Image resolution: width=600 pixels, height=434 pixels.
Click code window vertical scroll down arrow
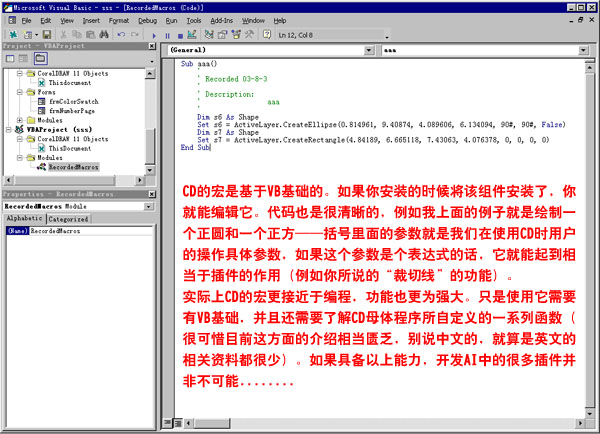pyautogui.click(x=590, y=413)
